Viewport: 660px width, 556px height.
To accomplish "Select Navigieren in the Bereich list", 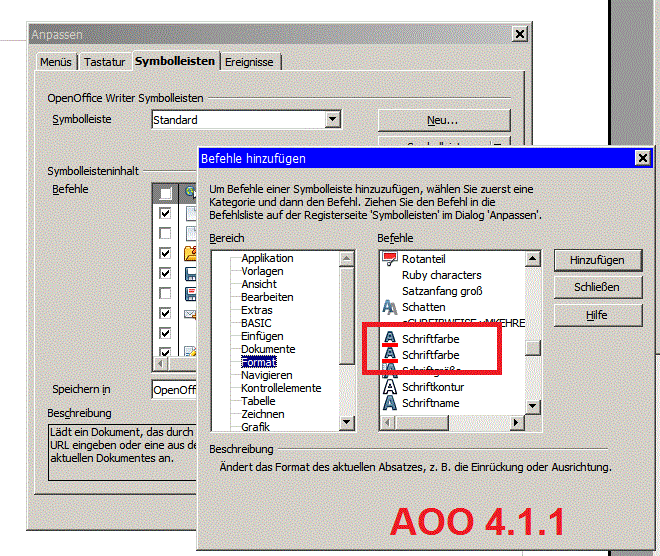I will [266, 375].
